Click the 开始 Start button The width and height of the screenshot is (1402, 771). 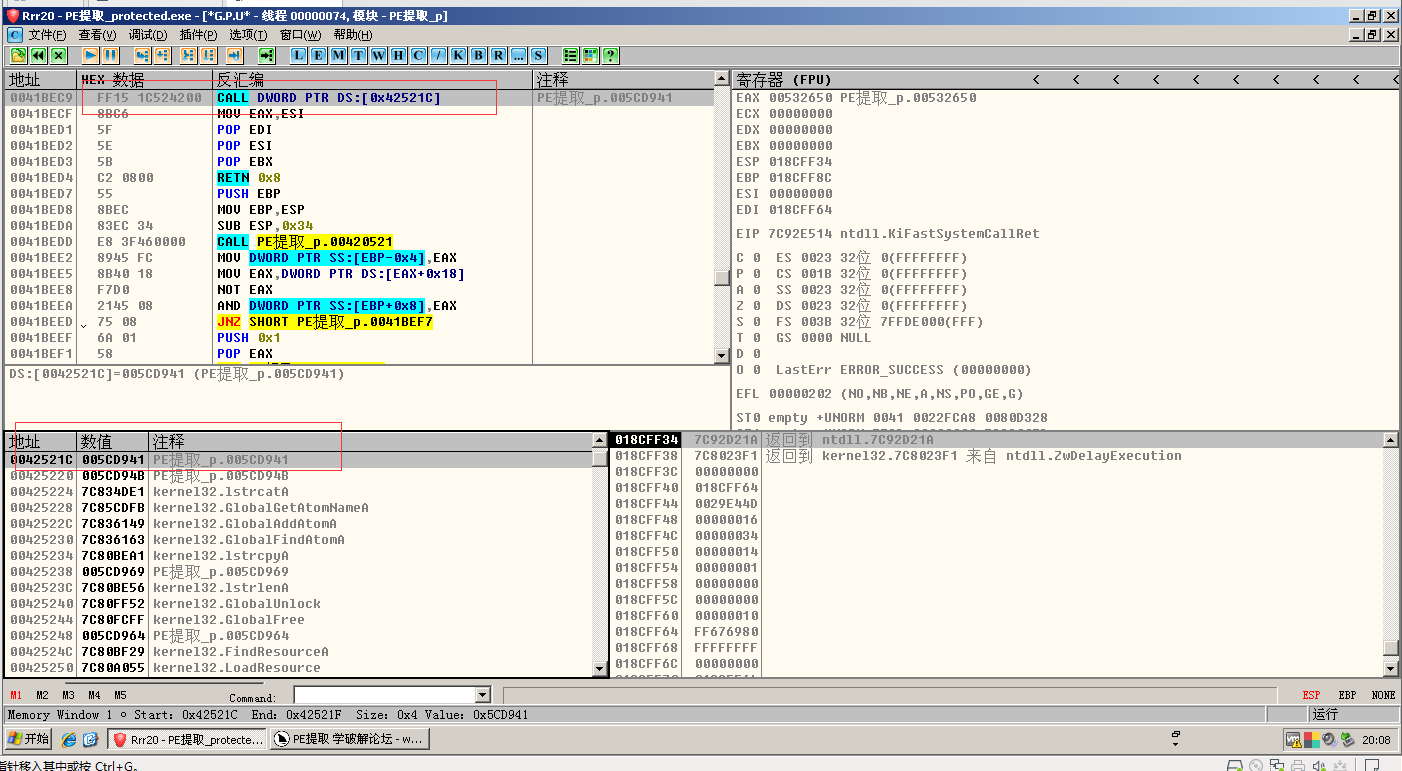[x=28, y=739]
